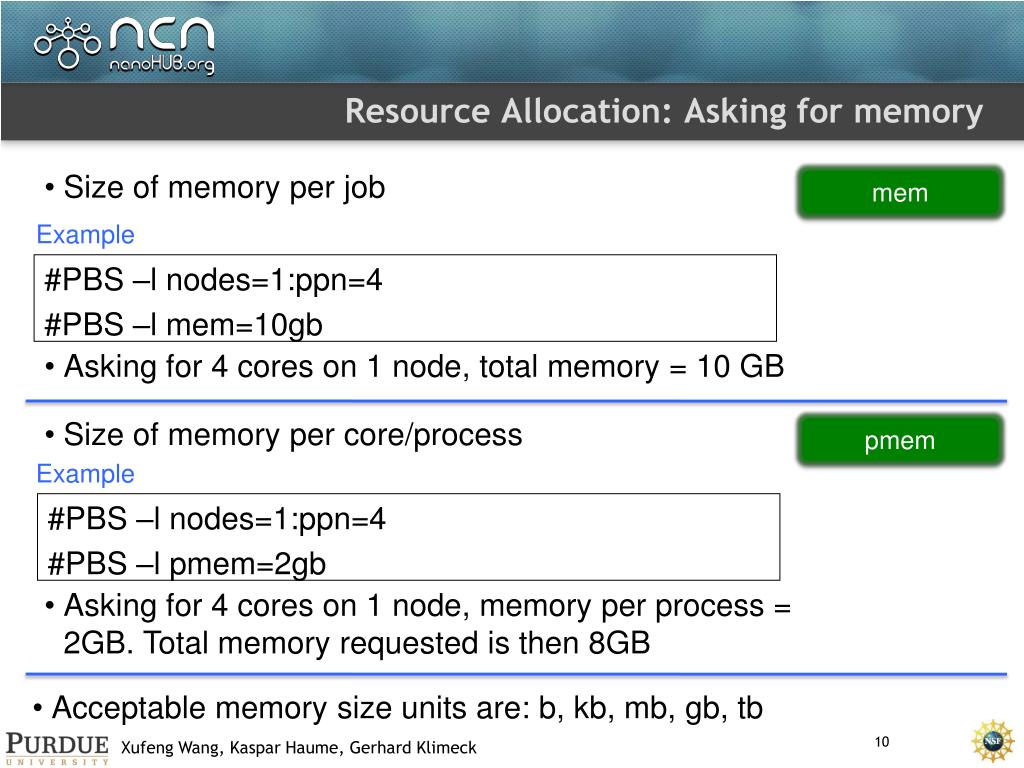Image resolution: width=1024 pixels, height=768 pixels.
Task: Click the Purdue University logo
Action: 57,748
